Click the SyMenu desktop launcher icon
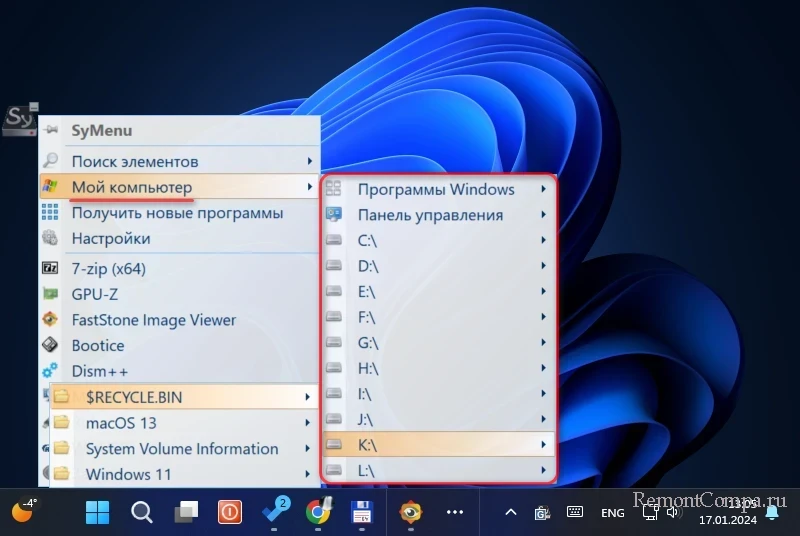Screen dimensions: 800x536 (20, 119)
